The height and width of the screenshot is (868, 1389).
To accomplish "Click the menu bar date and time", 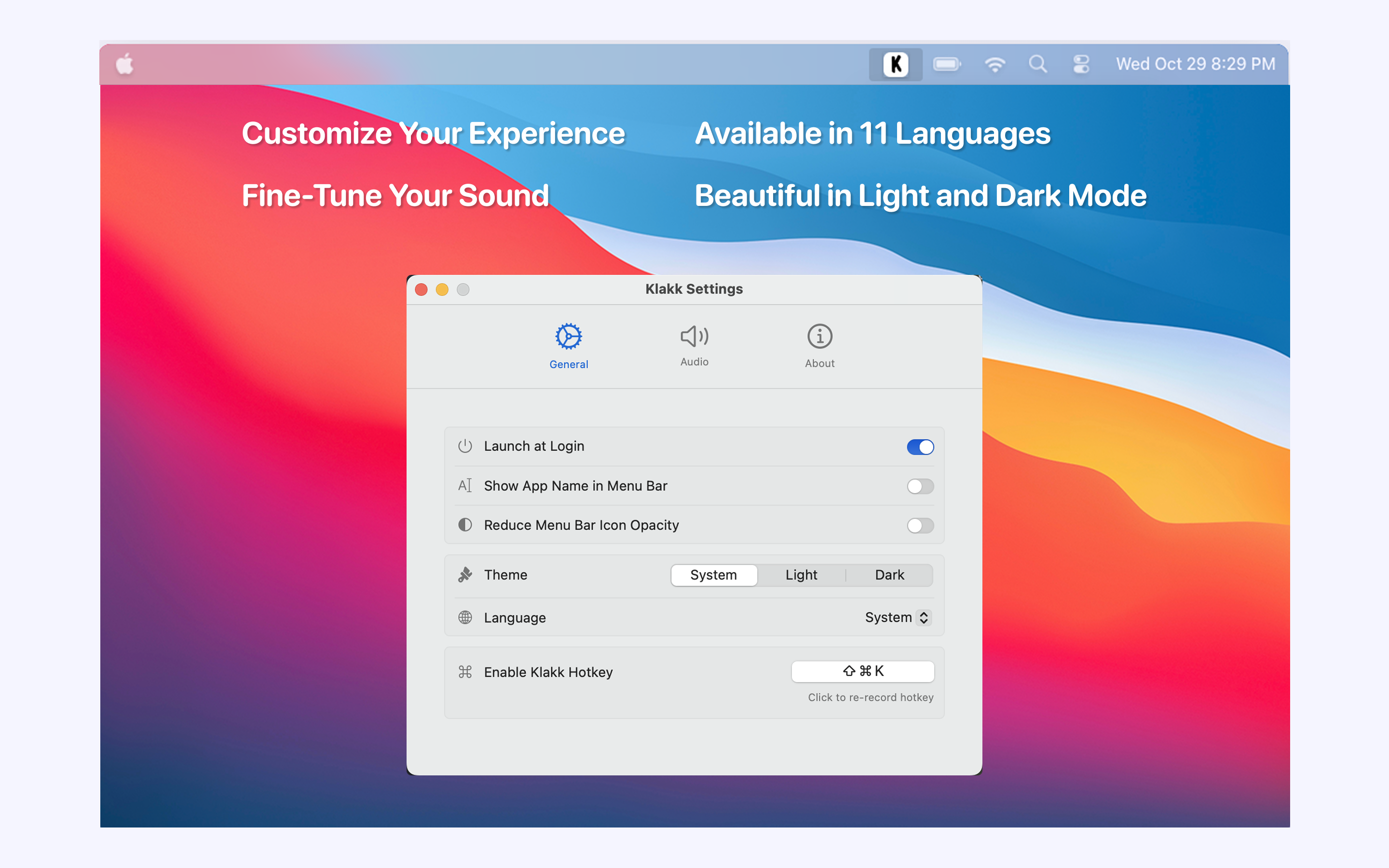I will (x=1195, y=64).
